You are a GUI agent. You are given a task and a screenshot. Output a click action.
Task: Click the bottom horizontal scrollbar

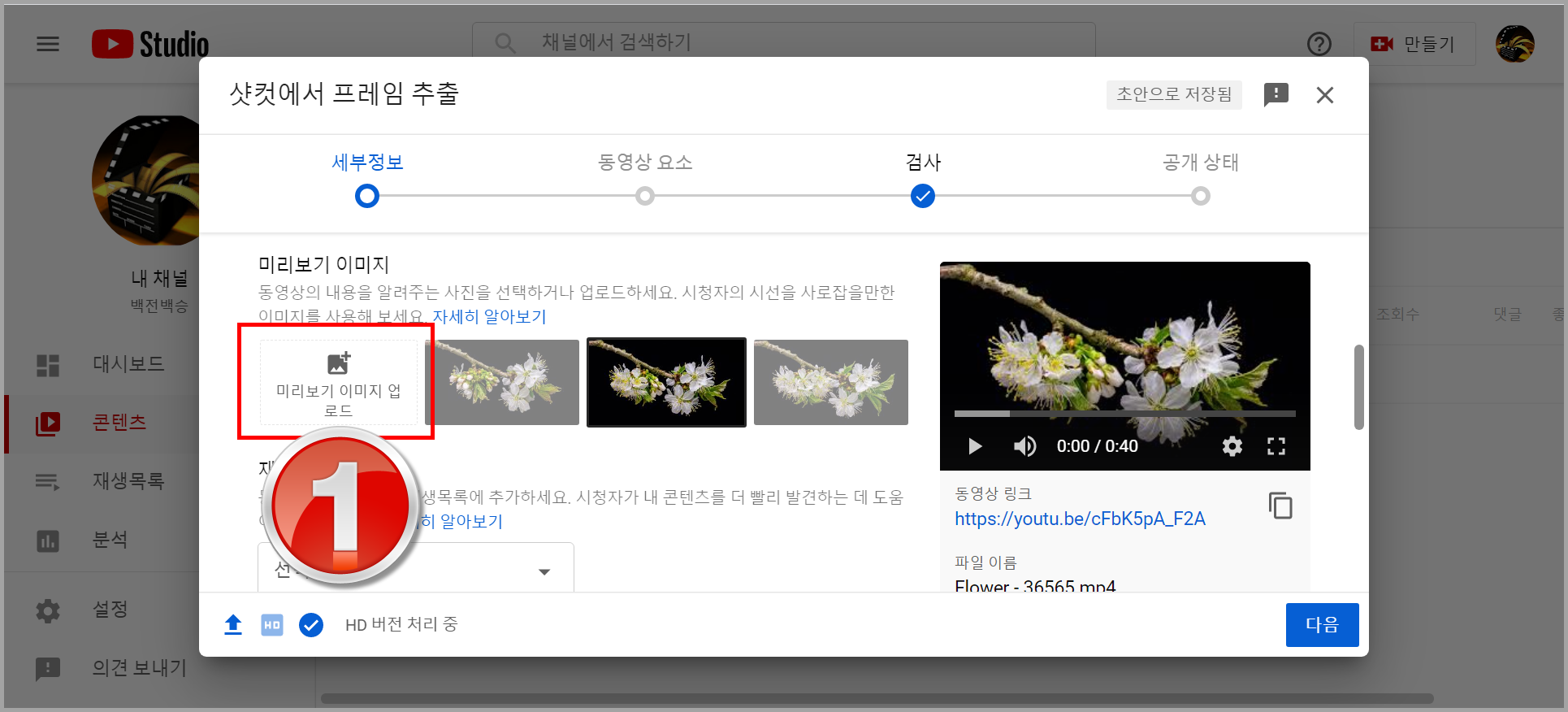tap(877, 698)
